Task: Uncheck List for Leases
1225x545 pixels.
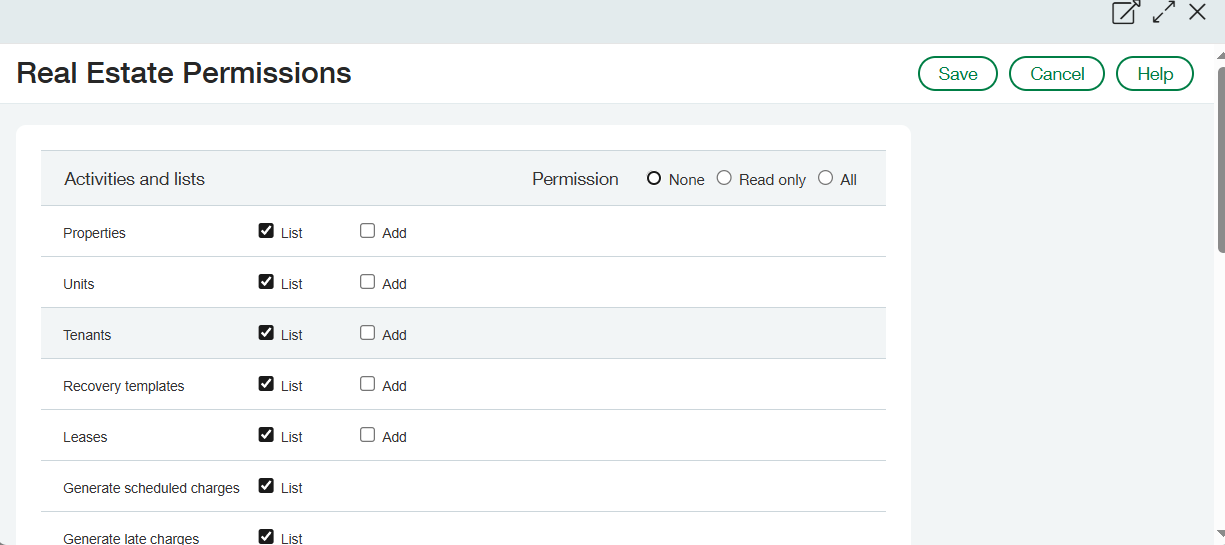Action: point(266,435)
